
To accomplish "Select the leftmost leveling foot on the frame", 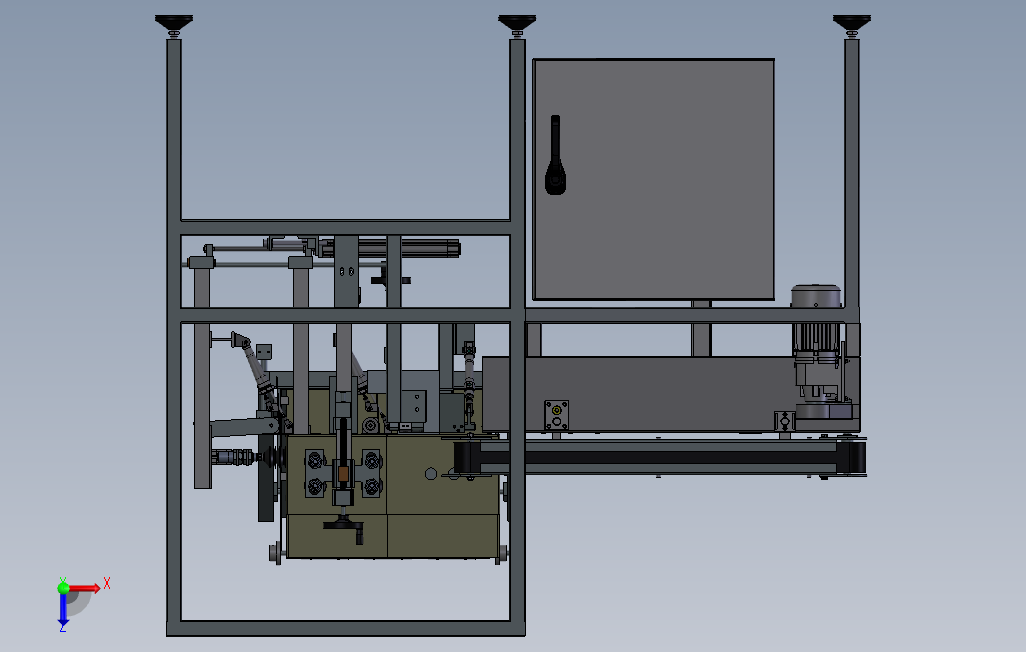I will pyautogui.click(x=173, y=26).
